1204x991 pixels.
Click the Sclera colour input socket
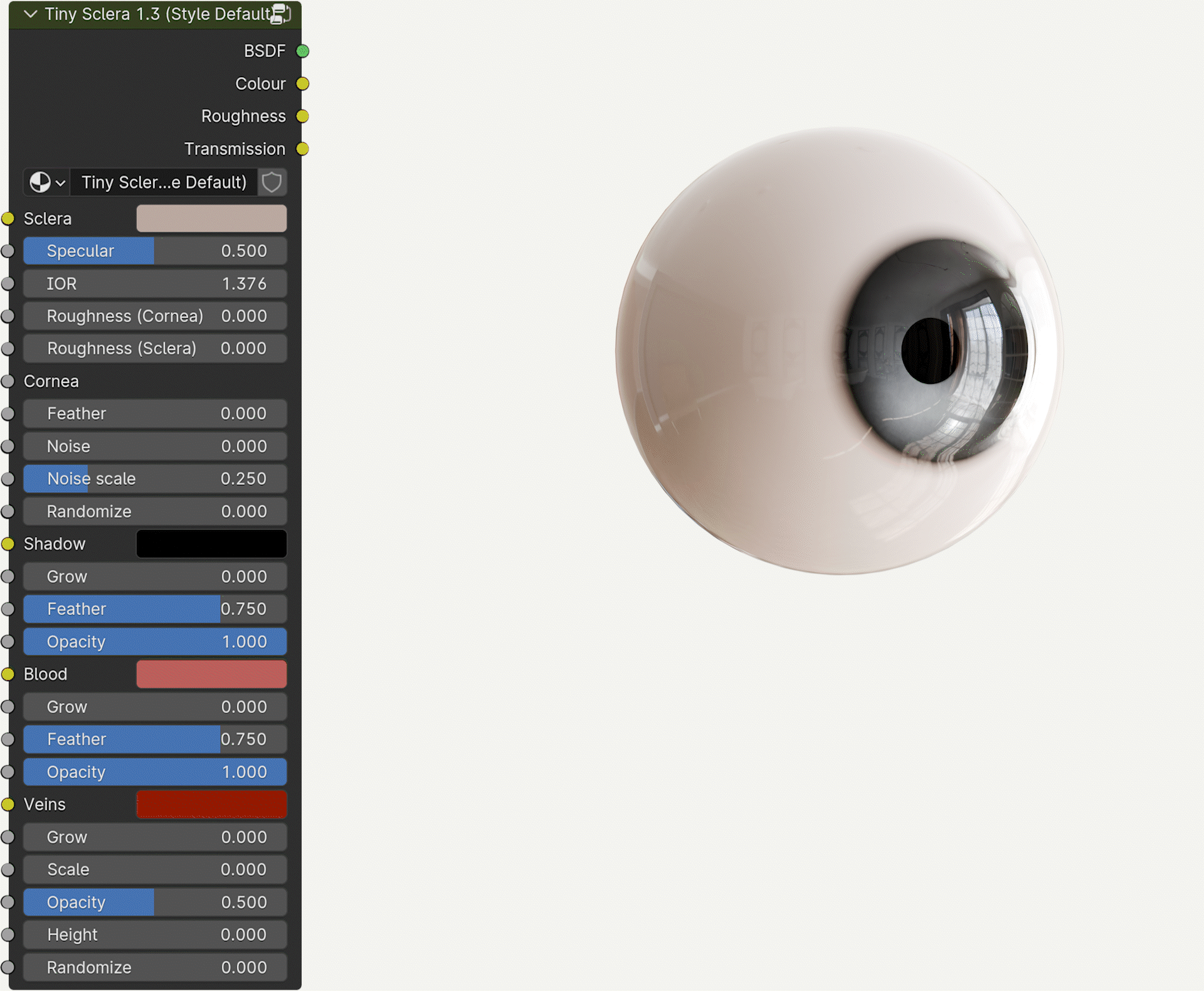(x=8, y=218)
